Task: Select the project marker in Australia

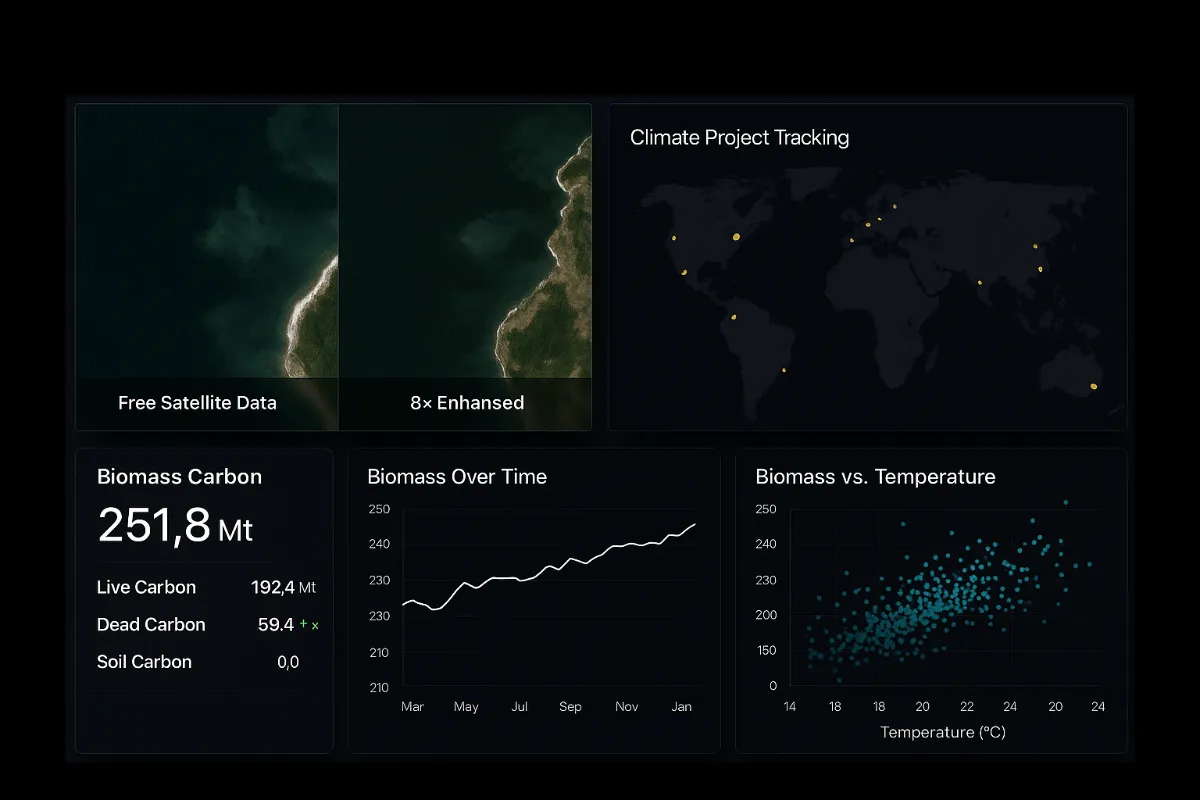Action: pos(1093,386)
